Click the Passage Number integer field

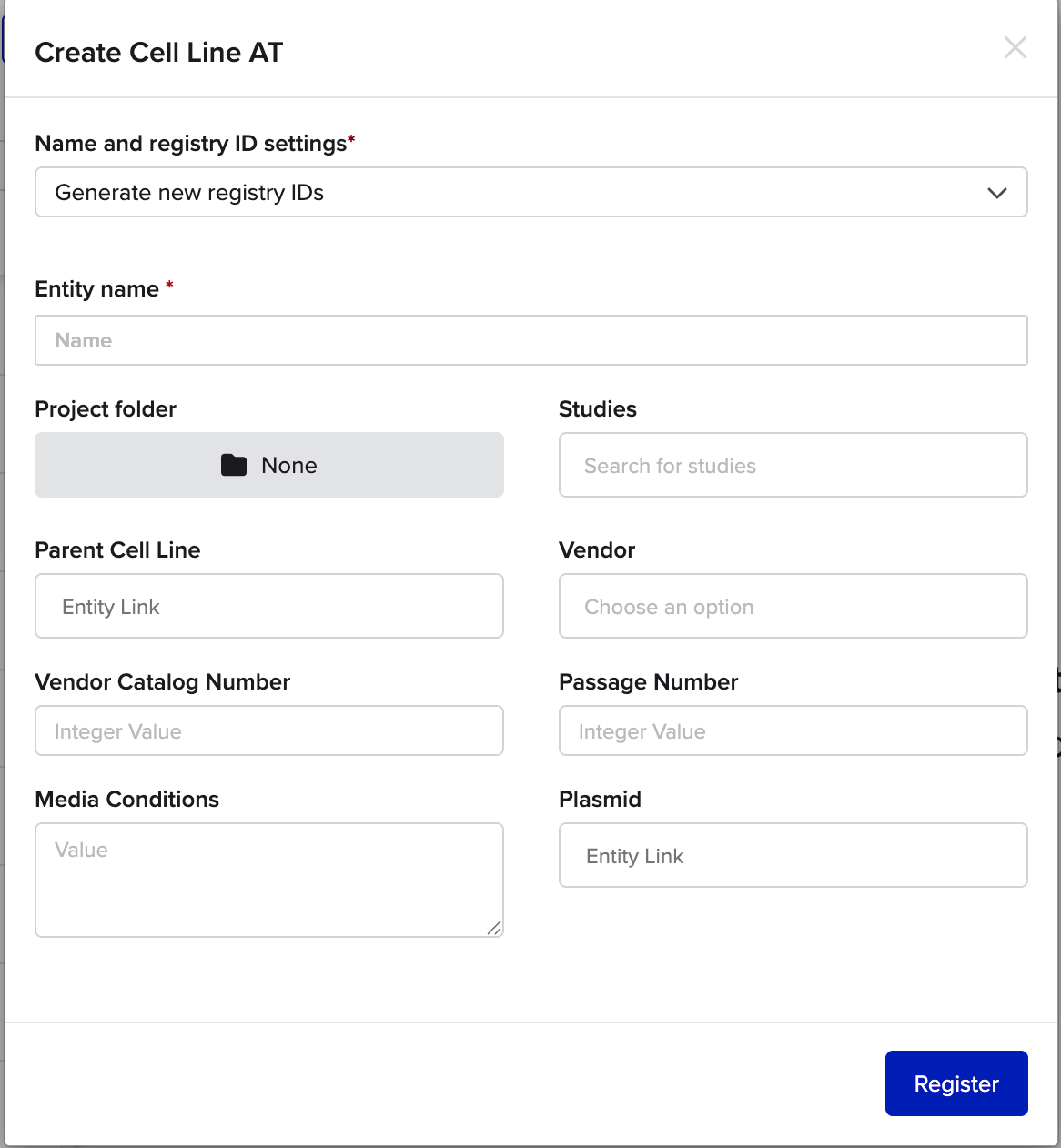[792, 730]
